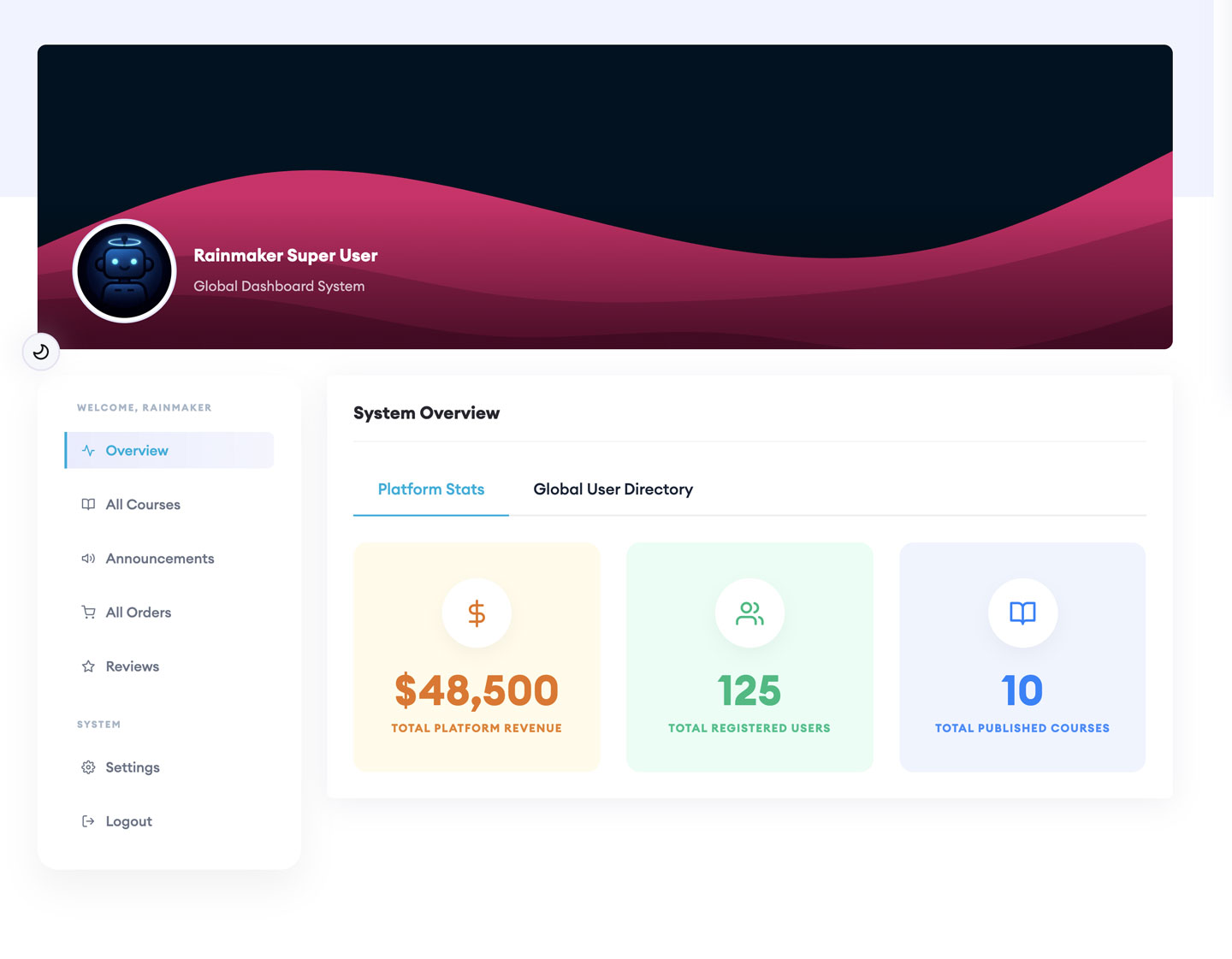Select the Platform Stats tab

430,488
